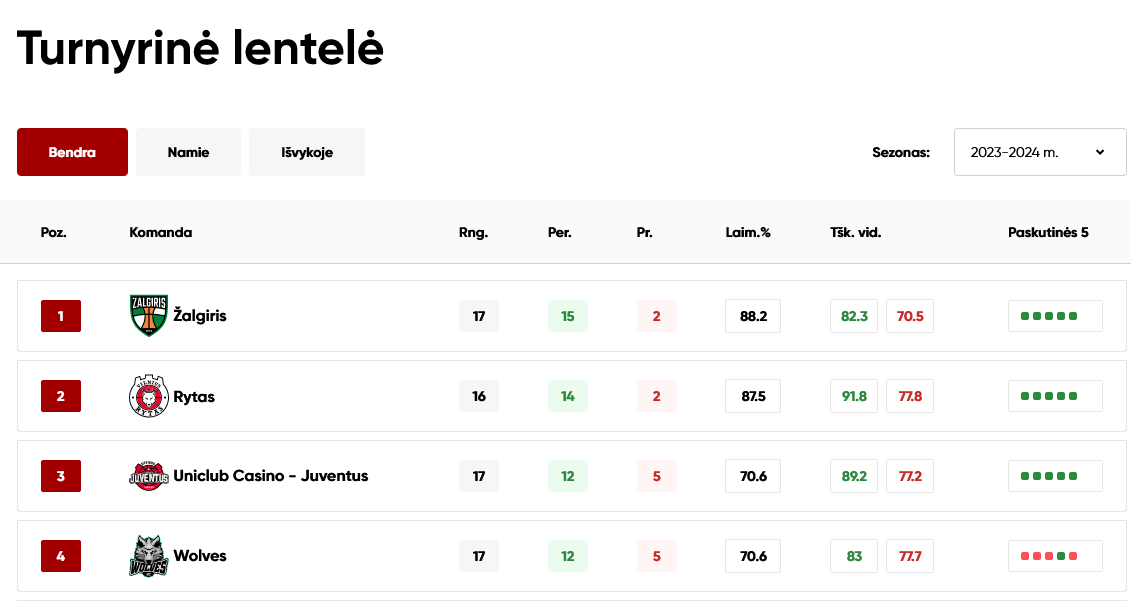
Task: Open the Sezonas 2023-2024 m. dropdown
Action: point(1039,152)
